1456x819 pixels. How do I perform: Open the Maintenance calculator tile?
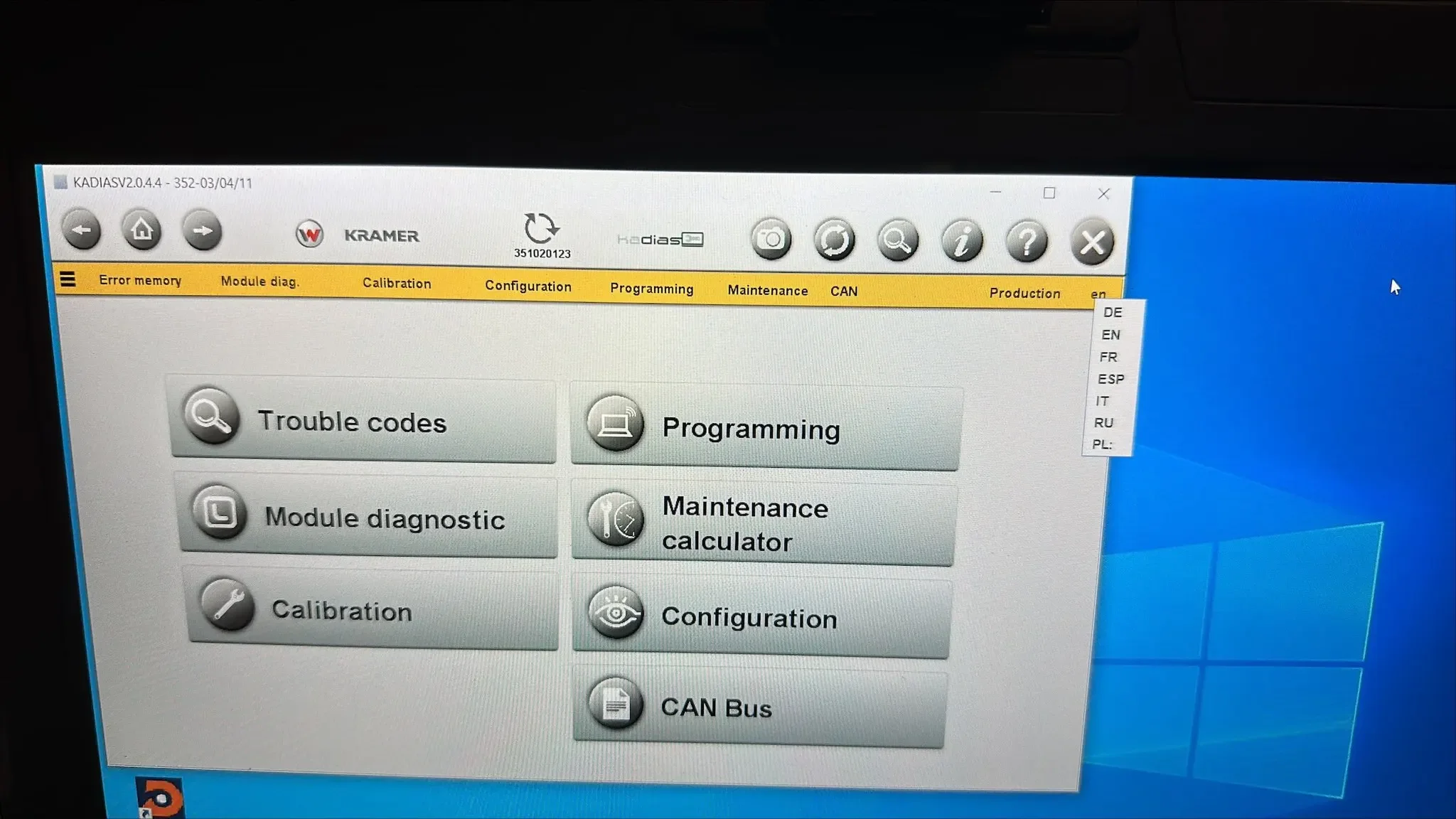click(x=764, y=523)
